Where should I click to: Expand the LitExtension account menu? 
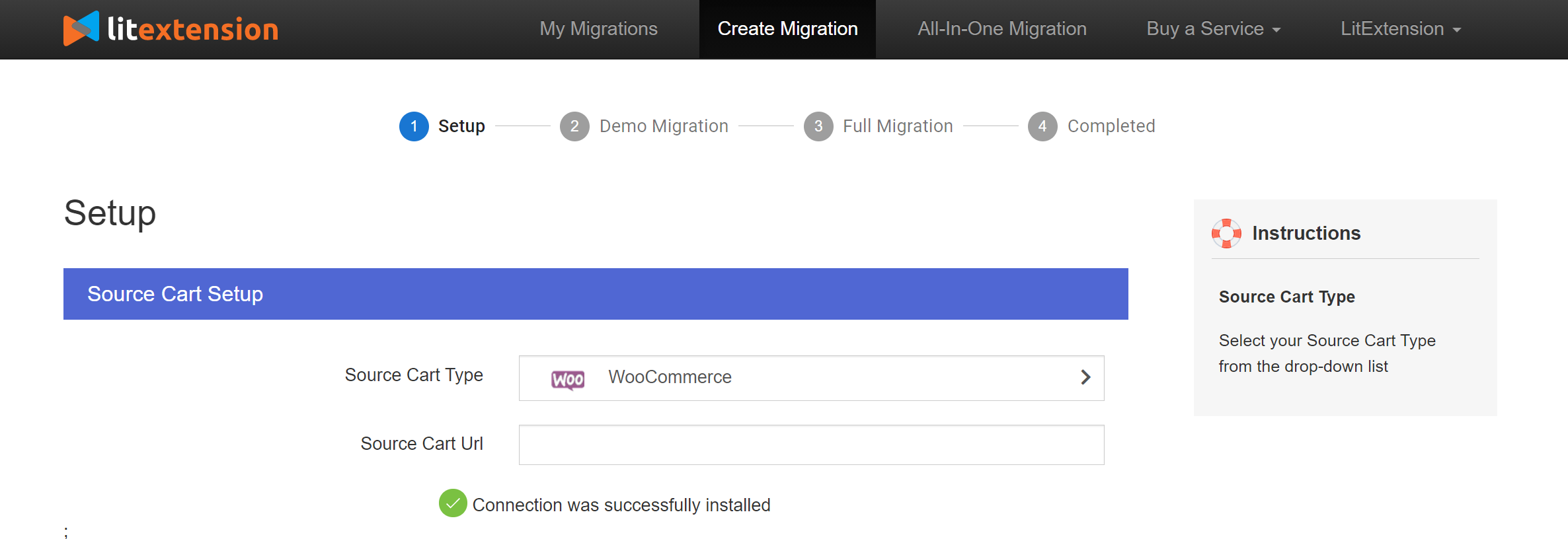1400,29
